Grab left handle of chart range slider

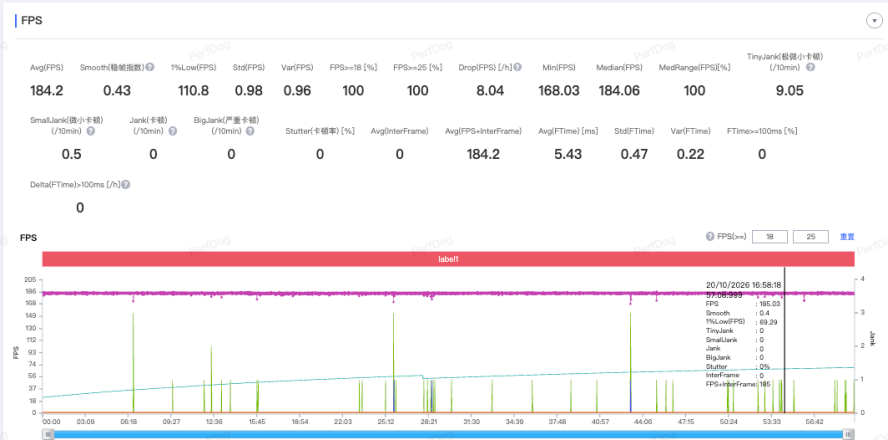tap(49, 434)
